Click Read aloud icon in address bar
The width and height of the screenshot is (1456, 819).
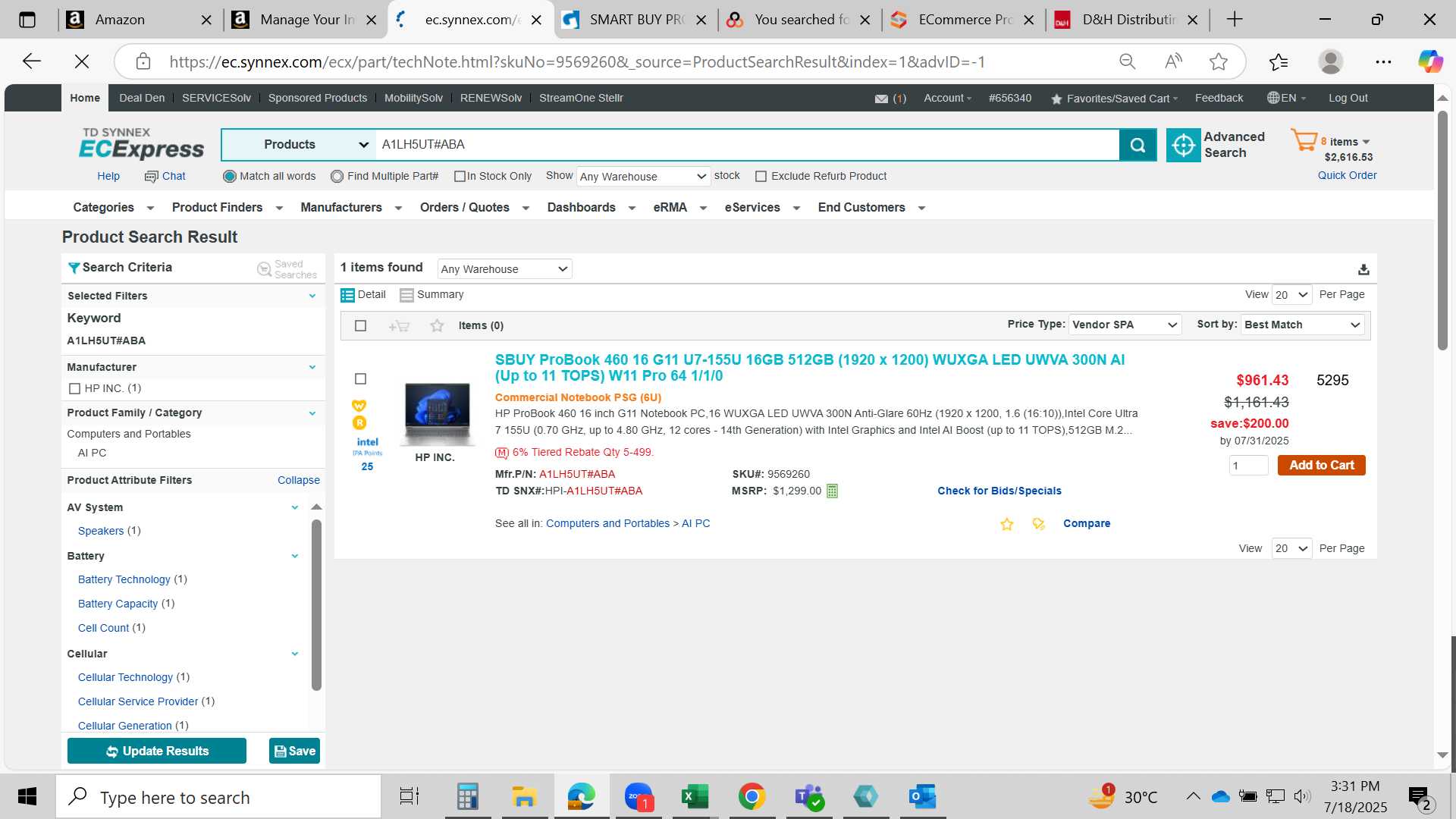point(1173,61)
